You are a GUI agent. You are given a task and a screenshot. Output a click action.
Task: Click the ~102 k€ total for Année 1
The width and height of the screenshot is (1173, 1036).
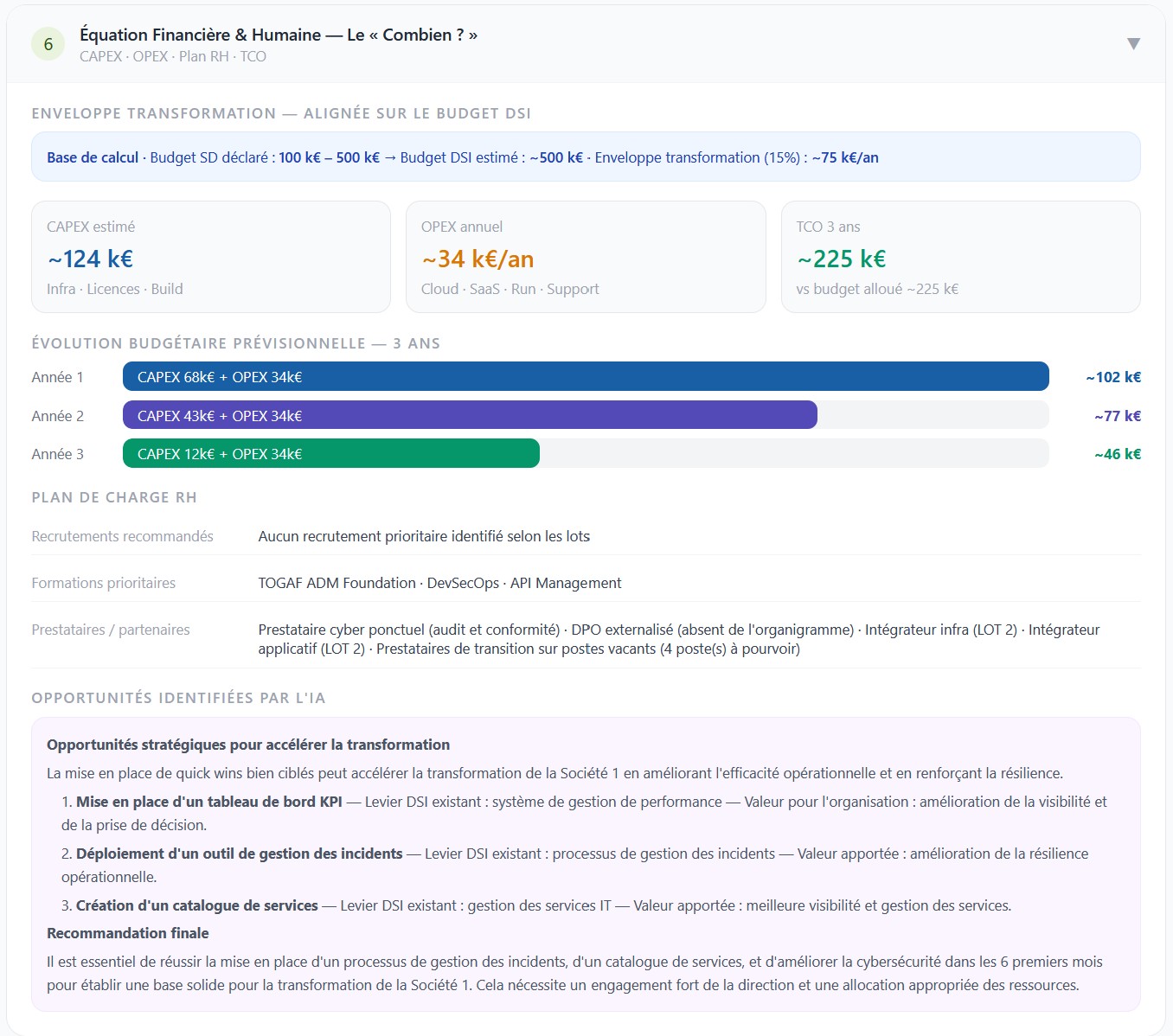(1113, 377)
